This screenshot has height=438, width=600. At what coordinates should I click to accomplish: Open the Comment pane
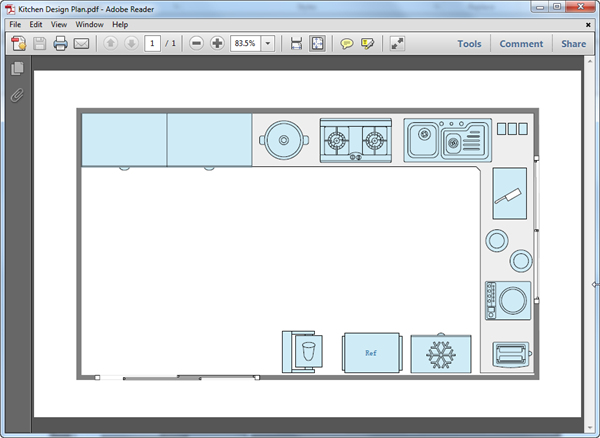(521, 44)
